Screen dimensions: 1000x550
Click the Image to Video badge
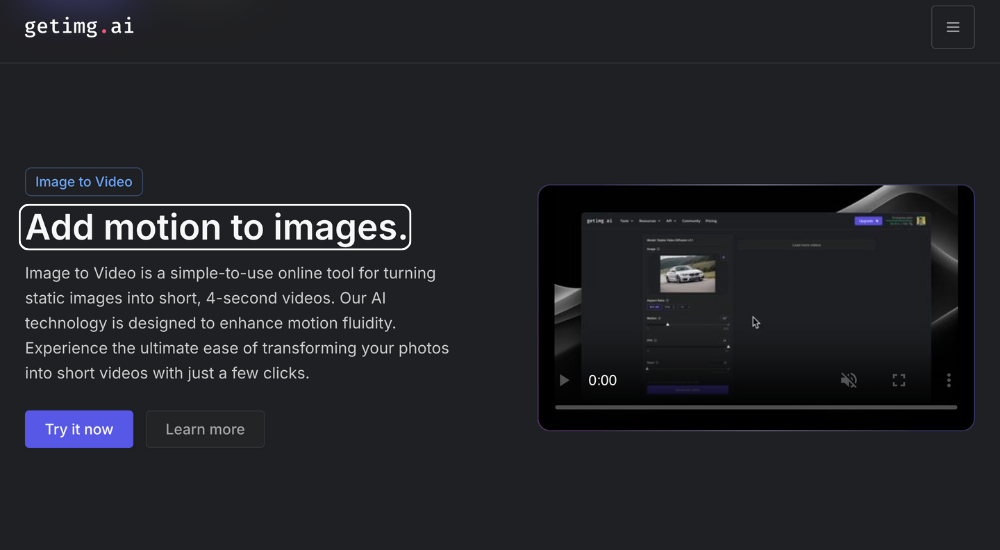point(84,182)
